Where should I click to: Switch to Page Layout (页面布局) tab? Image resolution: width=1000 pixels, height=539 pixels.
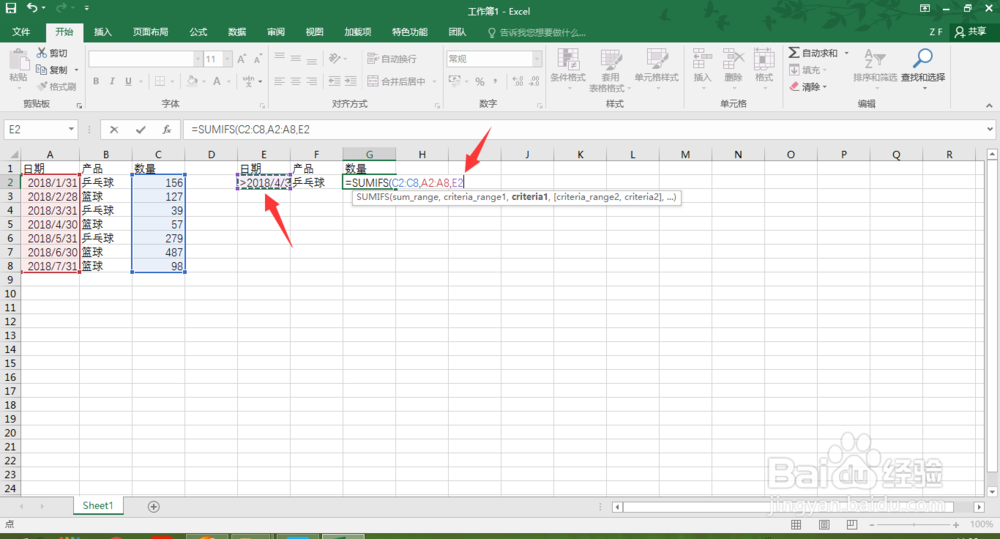point(151,32)
